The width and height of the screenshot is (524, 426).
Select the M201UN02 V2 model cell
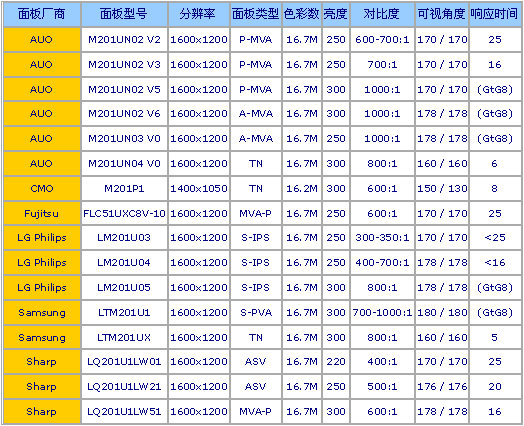click(124, 39)
